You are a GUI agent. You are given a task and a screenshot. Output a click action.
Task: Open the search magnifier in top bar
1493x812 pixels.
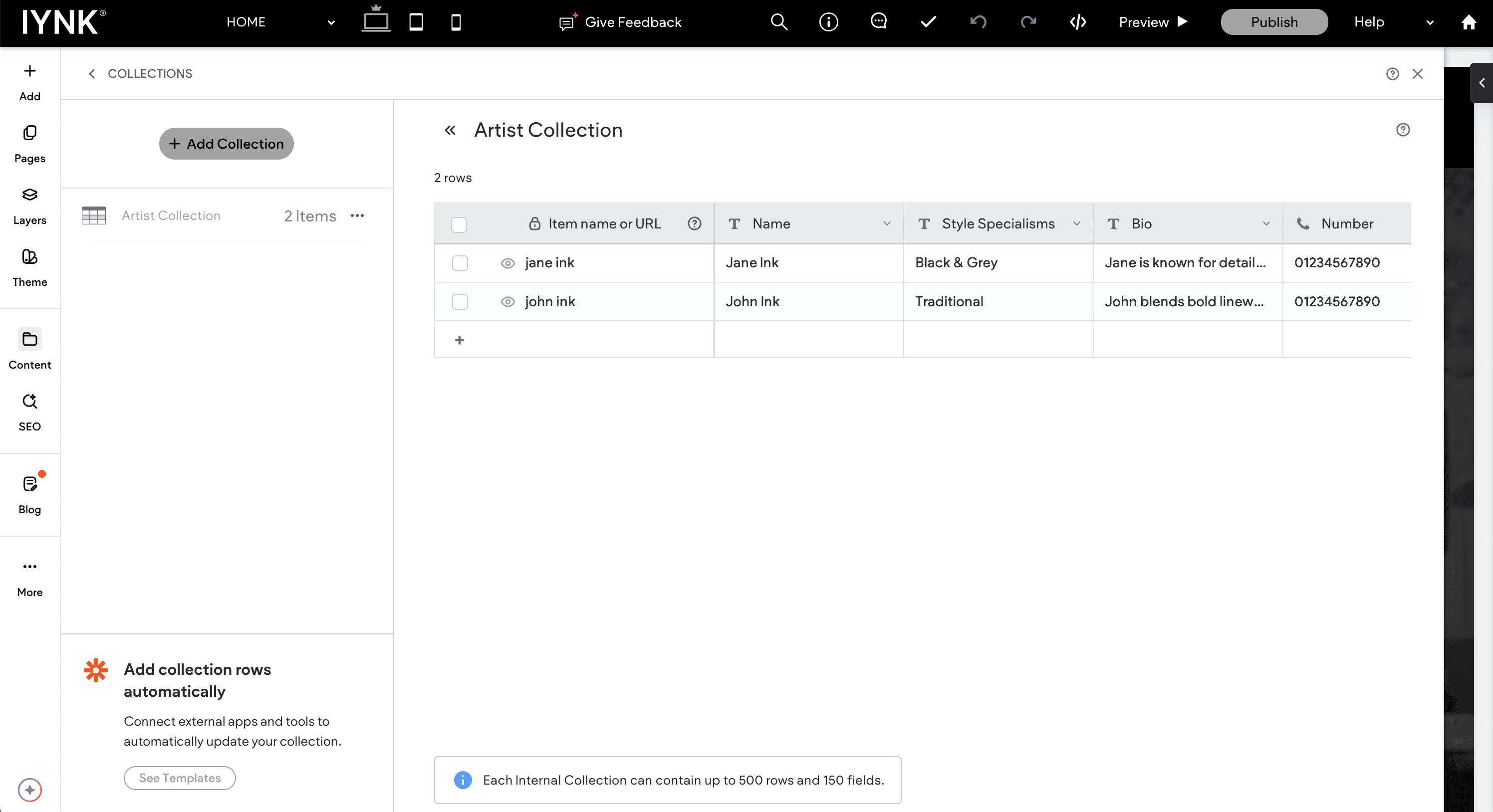coord(778,22)
